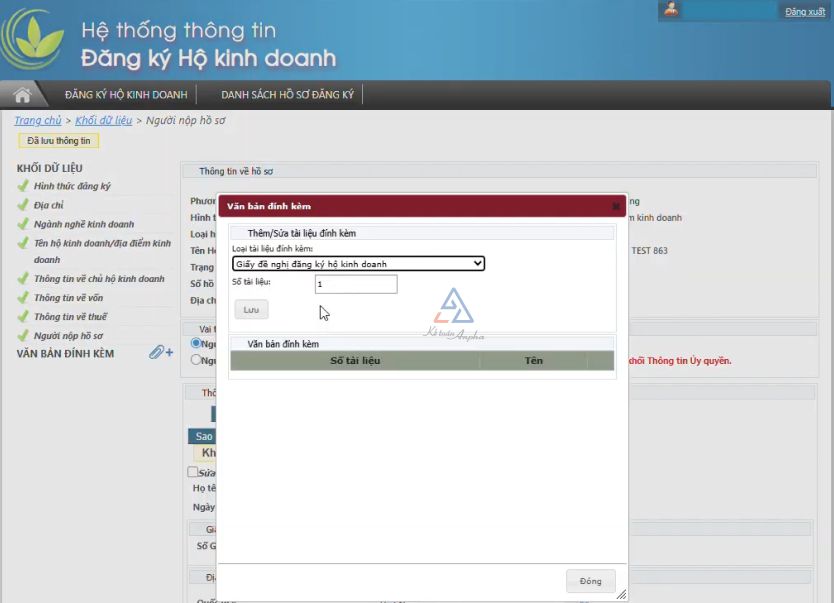Viewport: 834px width, 603px height.
Task: Open DANH SÁCH HỒ SƠ ĐĂNG KÝ menu
Action: pyautogui.click(x=288, y=95)
